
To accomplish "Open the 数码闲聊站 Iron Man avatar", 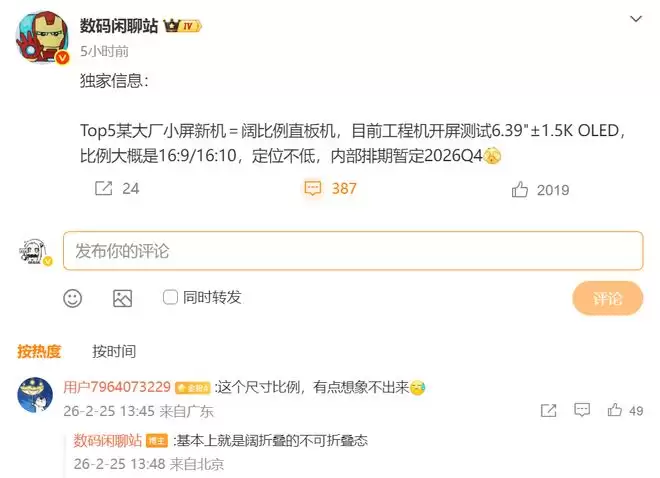I will tap(42, 37).
